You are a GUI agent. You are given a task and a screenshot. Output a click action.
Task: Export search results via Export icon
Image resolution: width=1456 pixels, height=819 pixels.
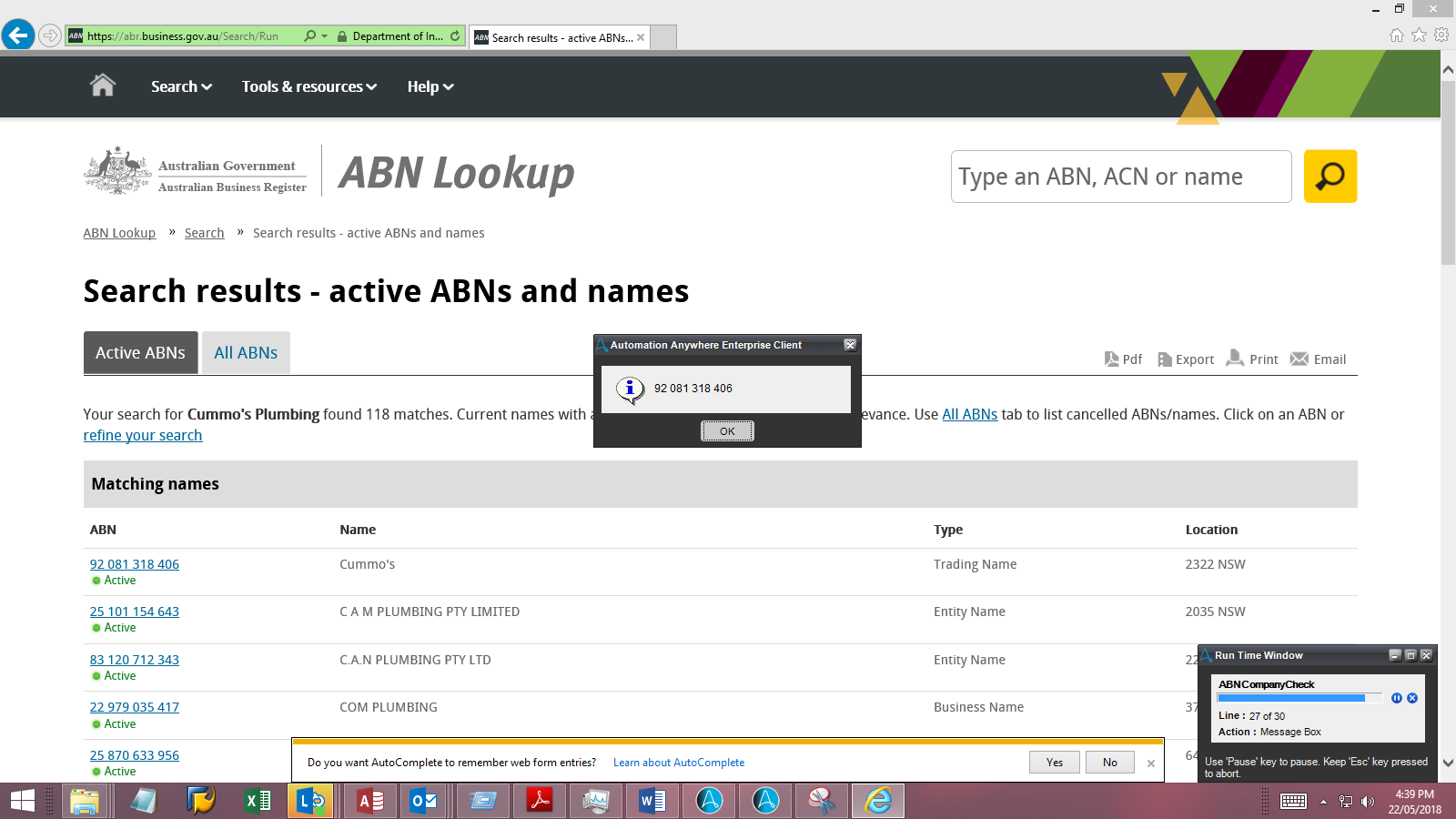point(1186,359)
